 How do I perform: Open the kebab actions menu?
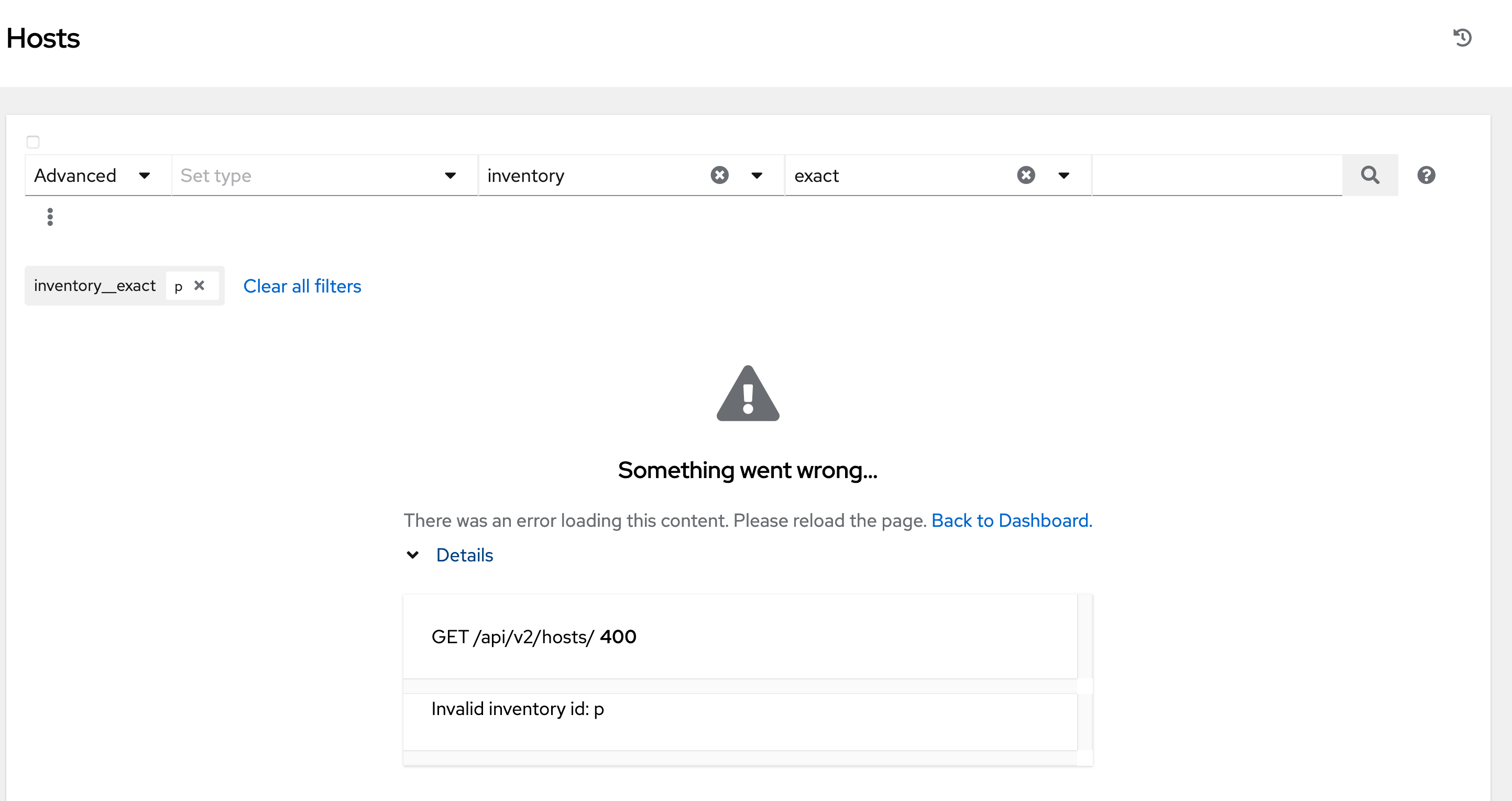point(50,217)
